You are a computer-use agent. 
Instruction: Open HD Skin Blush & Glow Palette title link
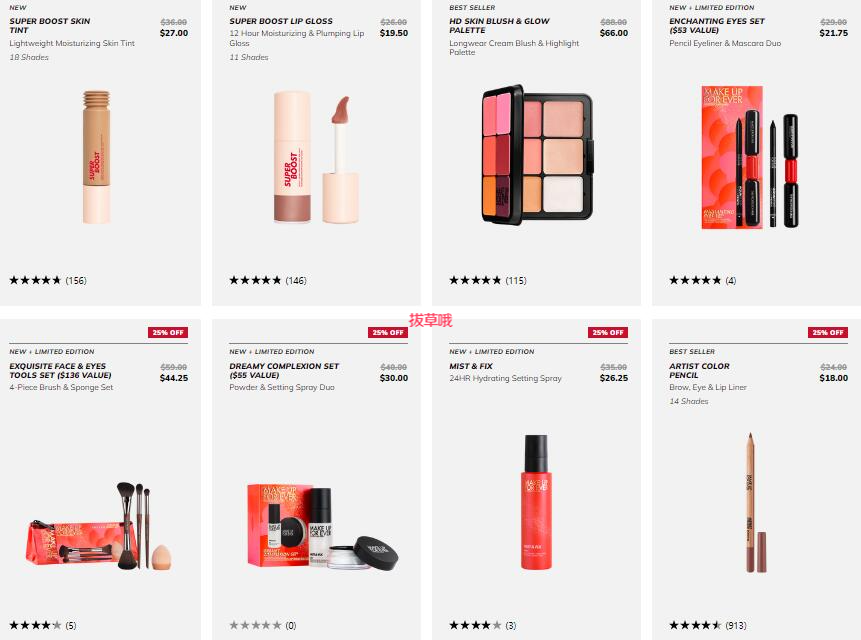click(499, 25)
